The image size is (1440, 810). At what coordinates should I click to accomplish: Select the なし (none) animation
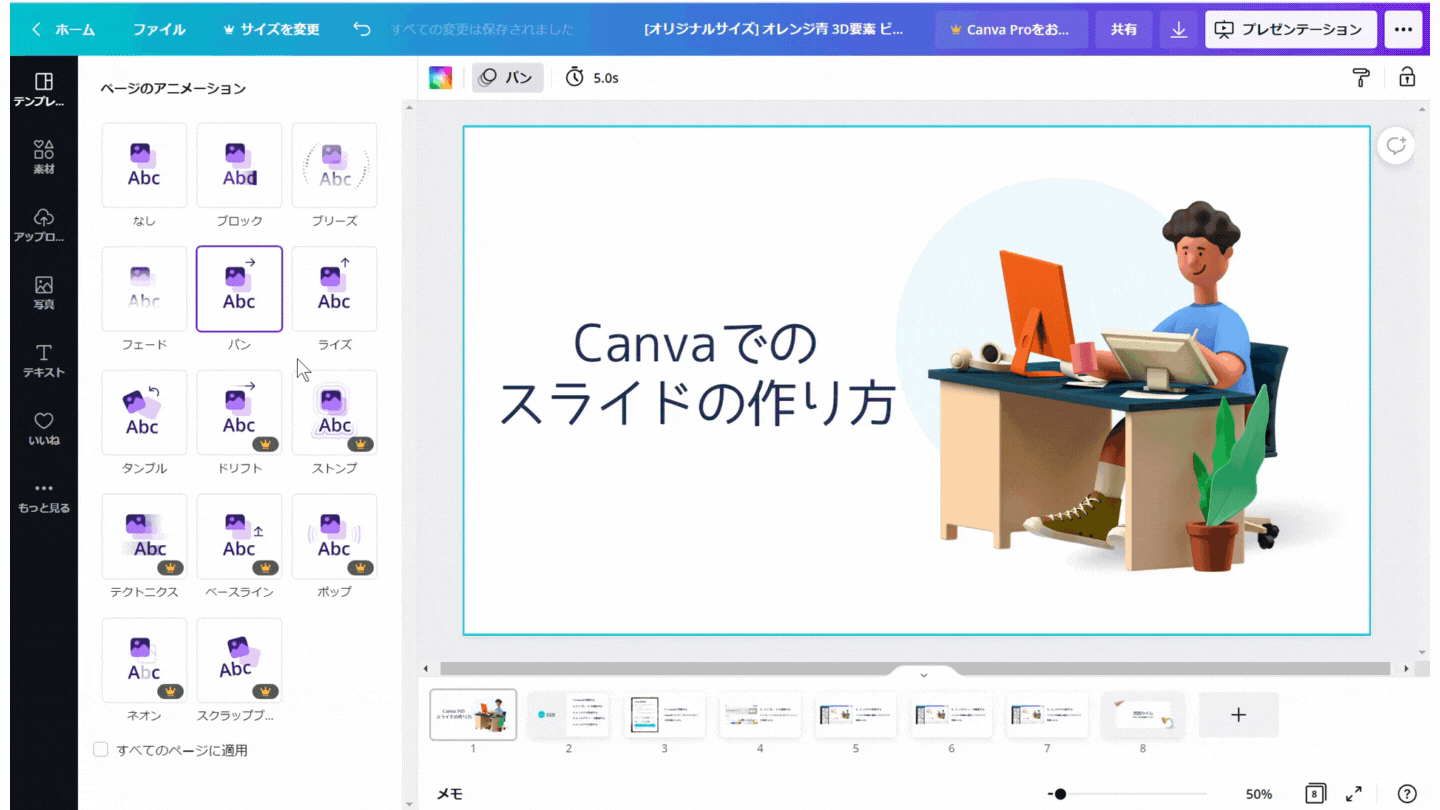coord(144,165)
